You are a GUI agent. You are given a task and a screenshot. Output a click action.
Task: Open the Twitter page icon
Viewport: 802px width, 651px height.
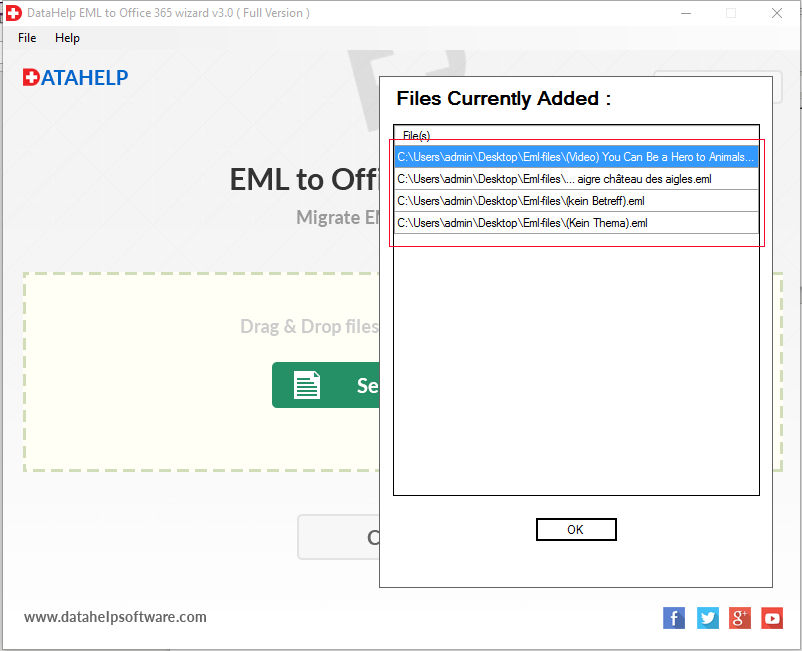[x=707, y=618]
